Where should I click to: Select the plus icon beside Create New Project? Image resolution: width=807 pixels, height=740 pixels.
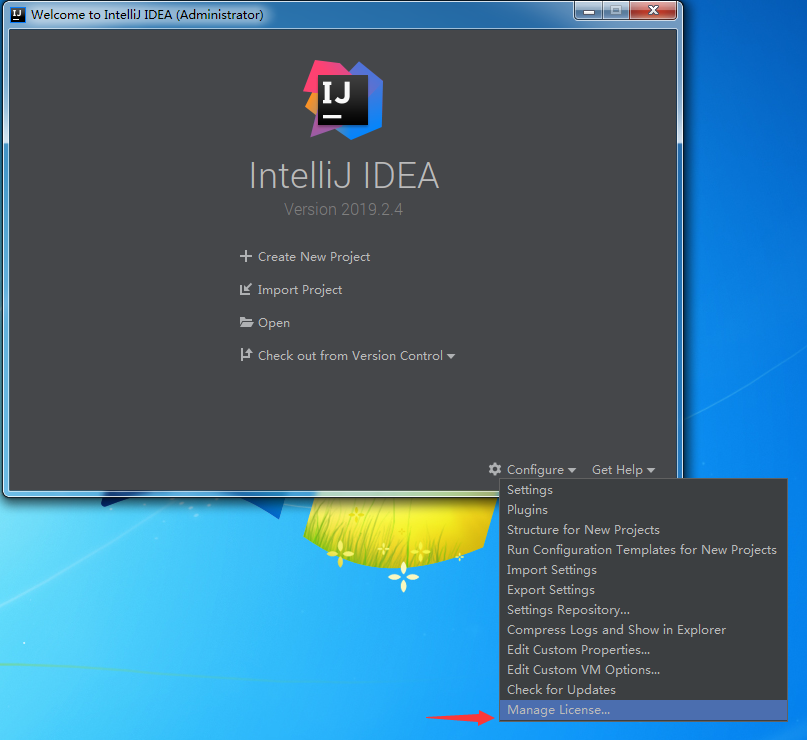(246, 256)
